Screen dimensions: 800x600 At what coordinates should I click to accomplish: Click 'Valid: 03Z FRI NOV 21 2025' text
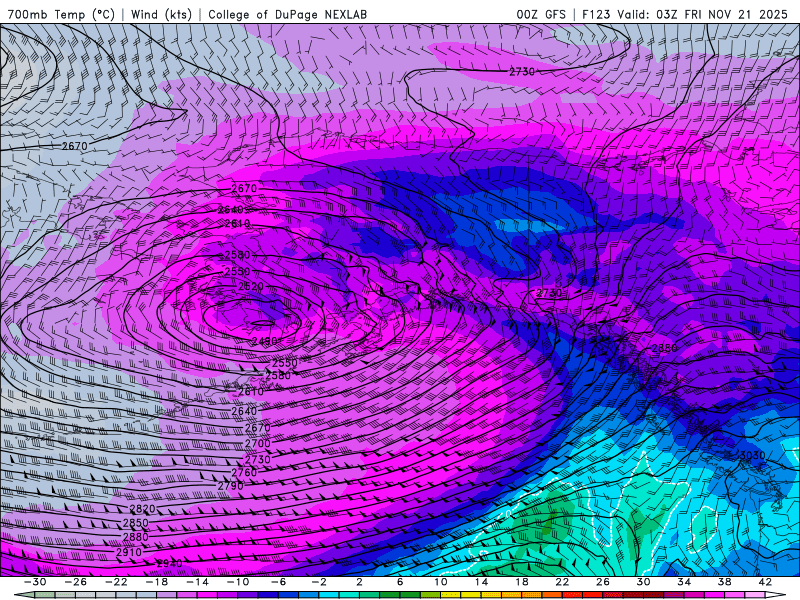pos(703,14)
